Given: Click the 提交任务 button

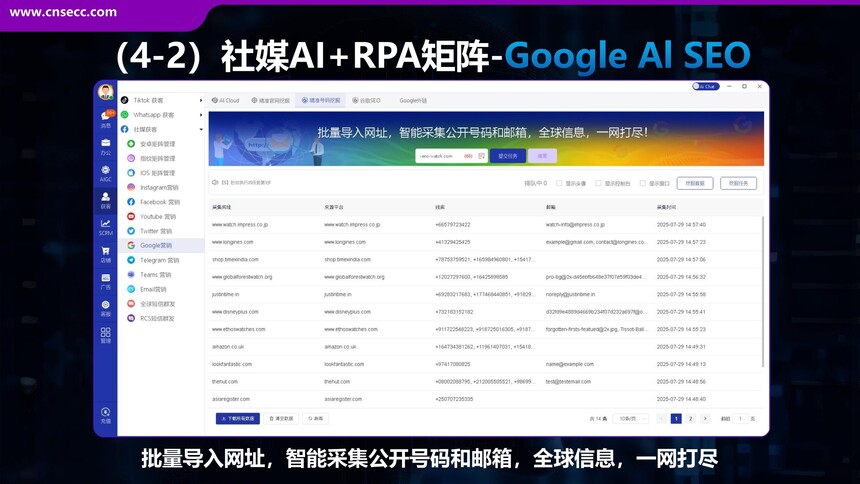Looking at the screenshot, I should [x=507, y=156].
